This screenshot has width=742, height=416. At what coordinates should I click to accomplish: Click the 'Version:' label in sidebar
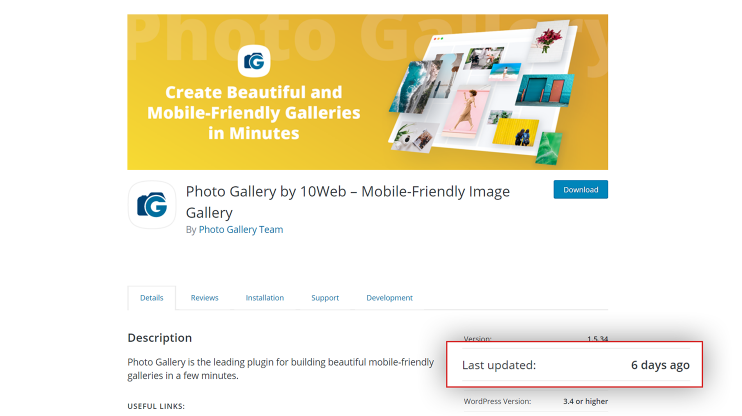click(x=477, y=338)
